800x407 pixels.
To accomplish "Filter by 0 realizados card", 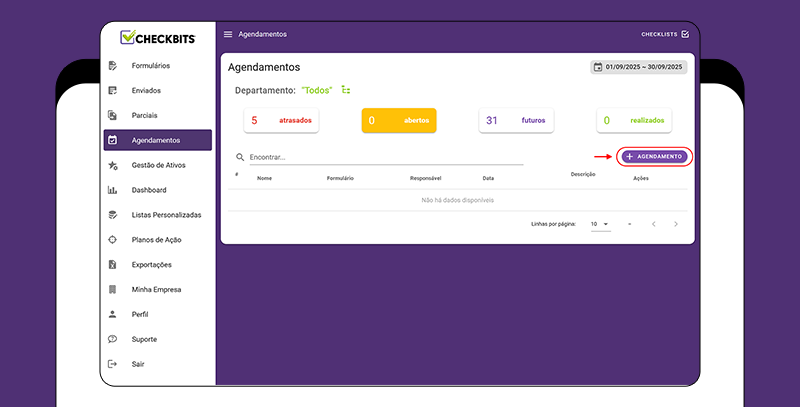I will (x=634, y=120).
